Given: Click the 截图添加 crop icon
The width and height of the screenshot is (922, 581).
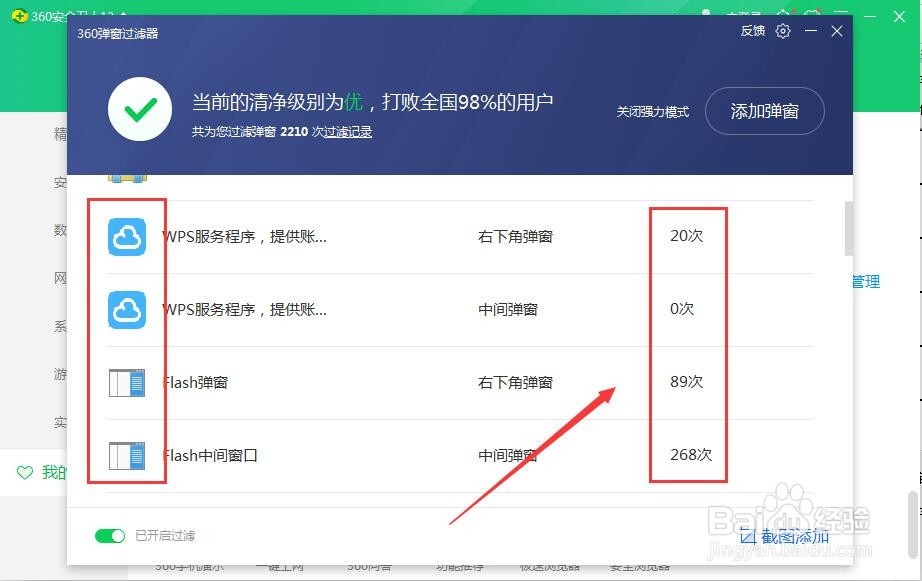Looking at the screenshot, I should tap(747, 536).
